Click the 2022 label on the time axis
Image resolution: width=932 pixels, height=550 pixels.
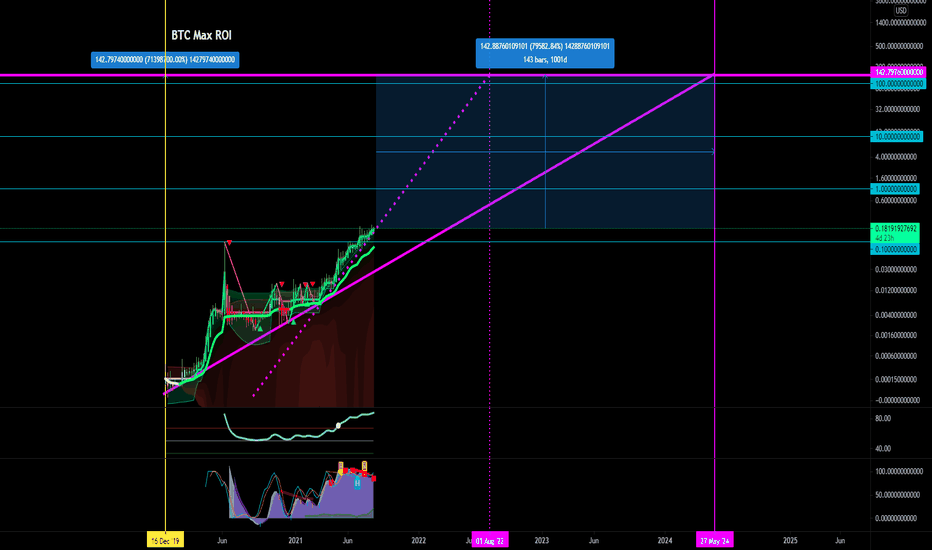pyautogui.click(x=418, y=540)
